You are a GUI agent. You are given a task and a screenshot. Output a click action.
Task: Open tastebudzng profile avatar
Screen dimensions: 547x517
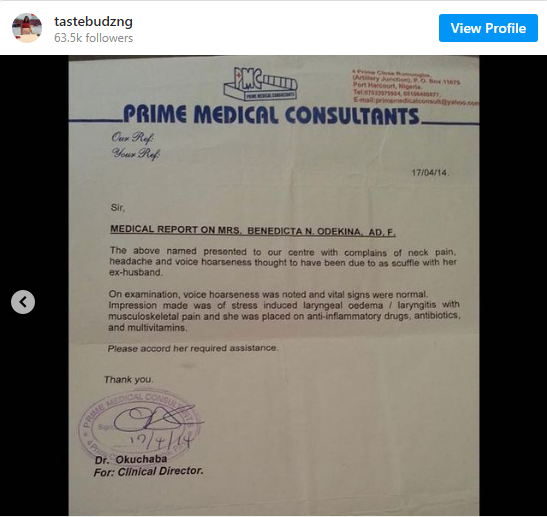click(27, 28)
